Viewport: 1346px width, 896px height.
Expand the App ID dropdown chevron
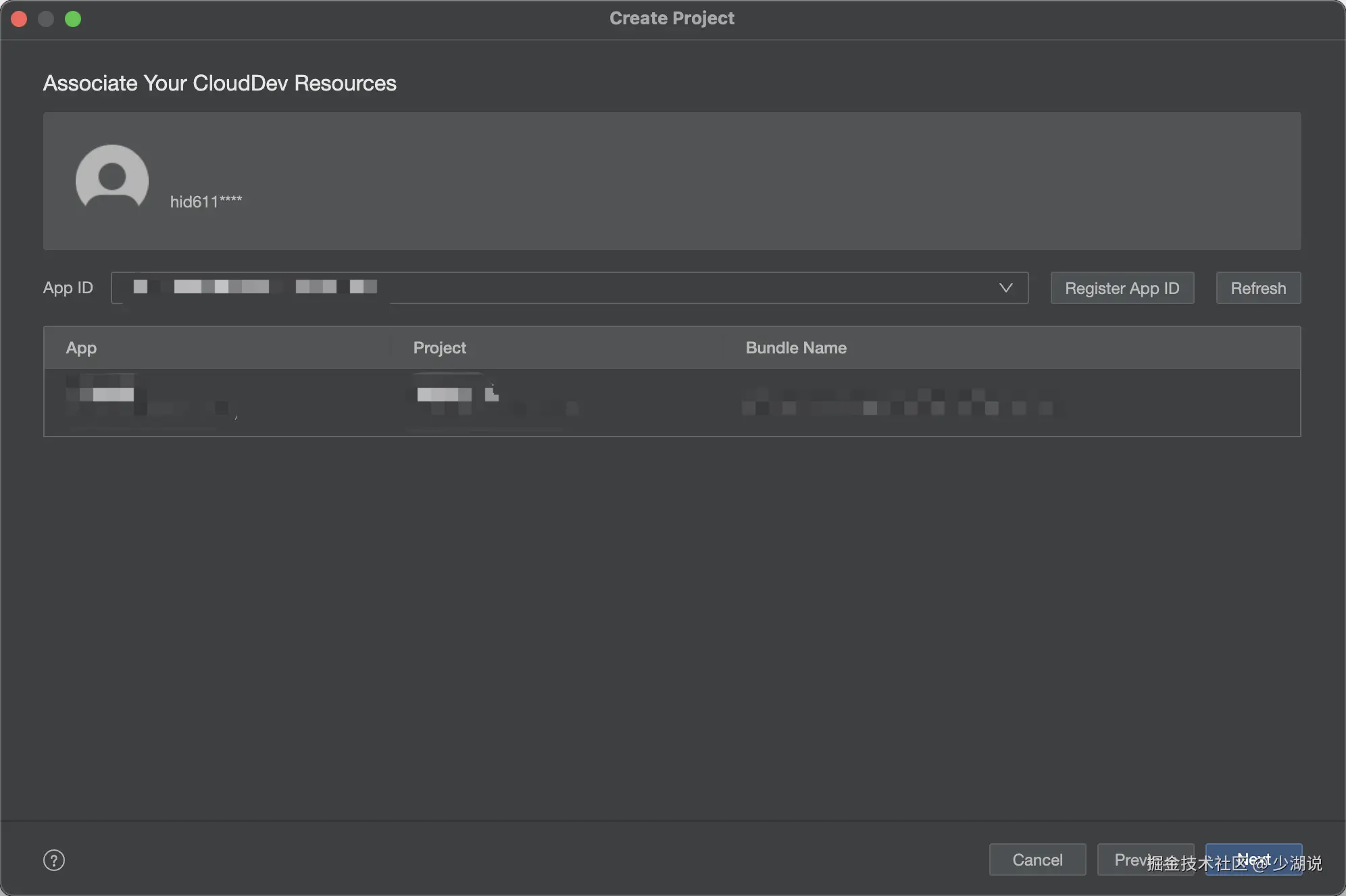coord(1005,288)
